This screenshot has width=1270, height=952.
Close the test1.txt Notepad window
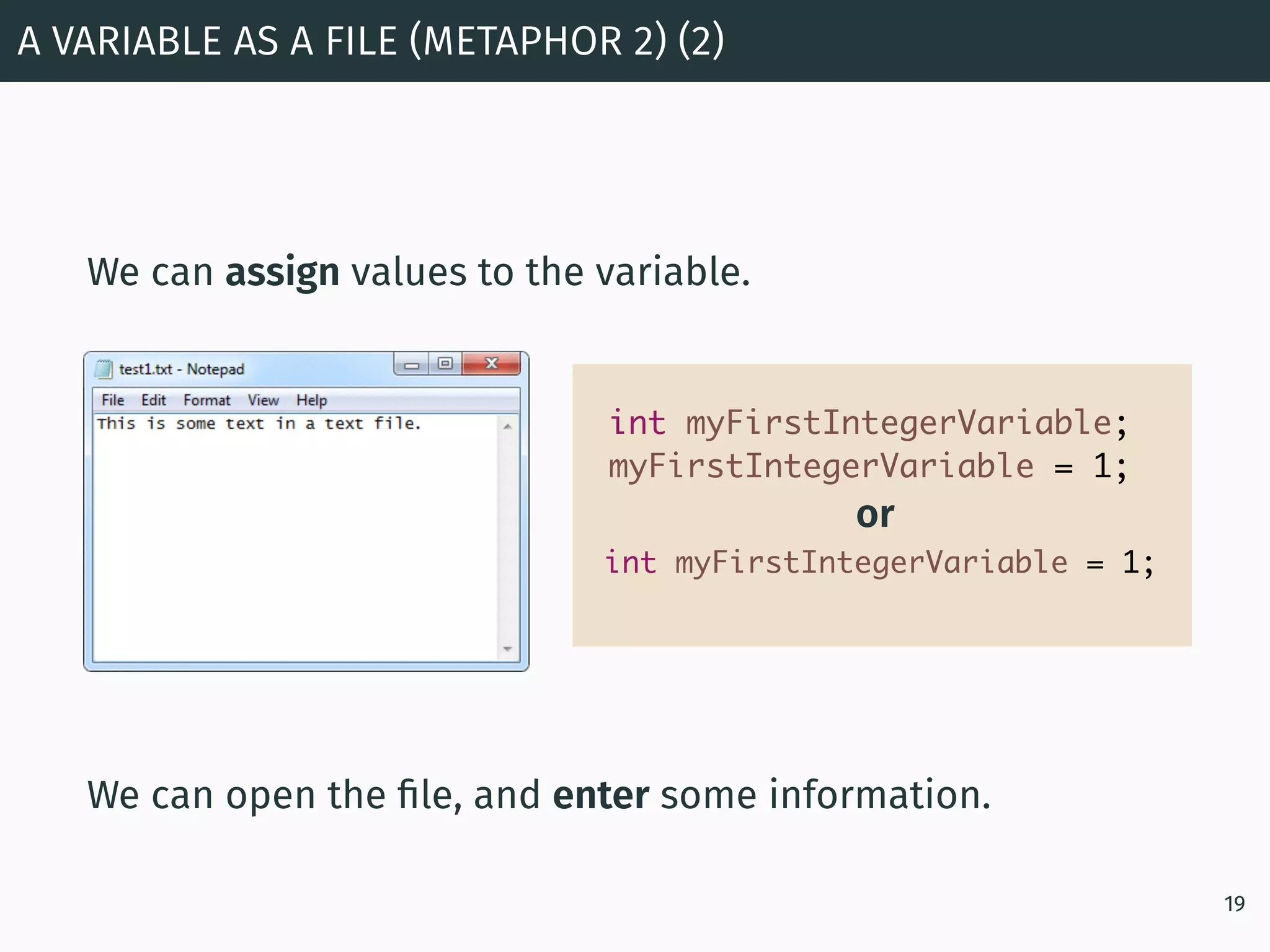pyautogui.click(x=491, y=364)
